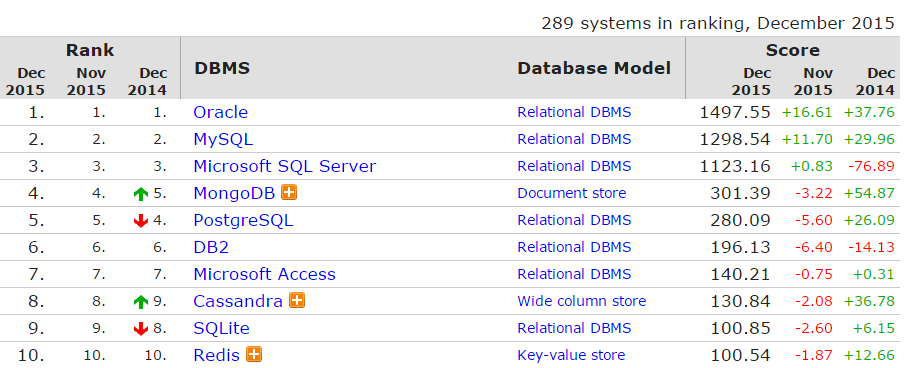Click the Score header
Image resolution: width=909 pixels, height=368 pixels.
792,50
